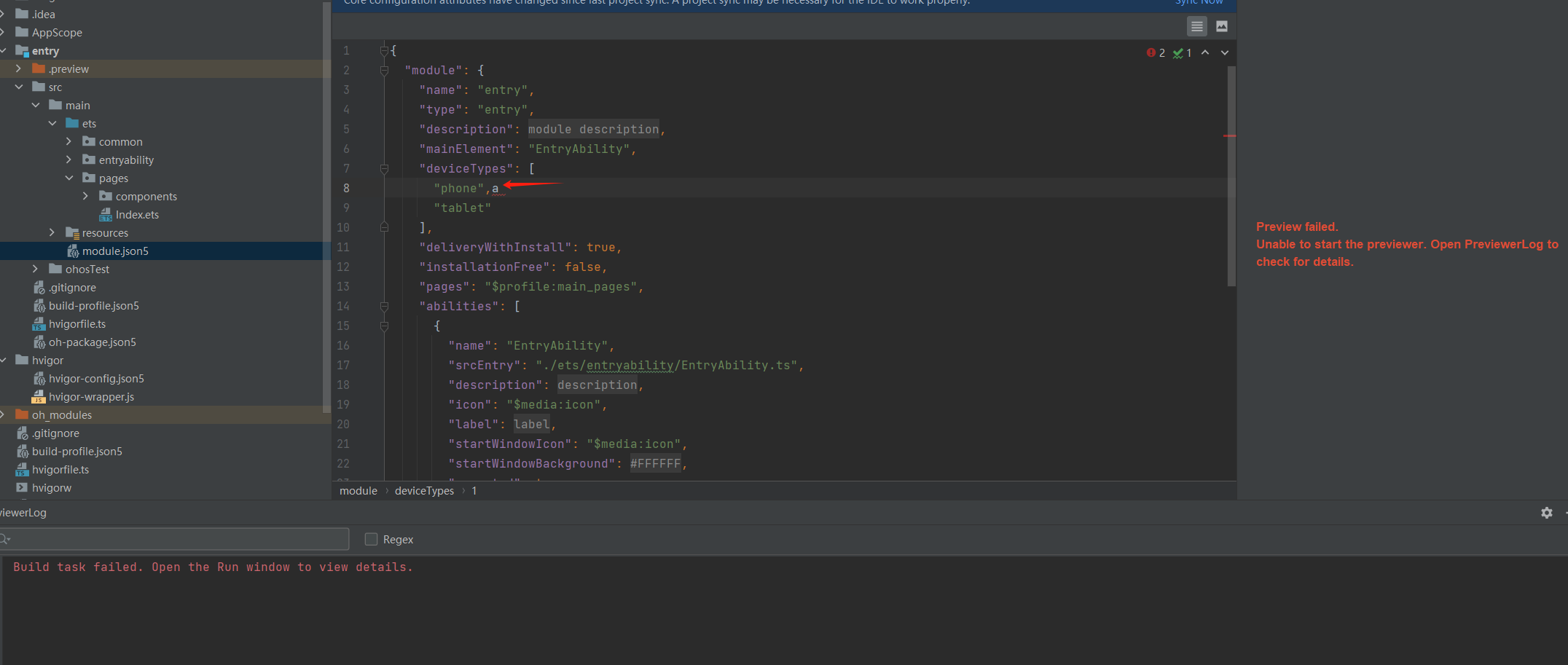Select AppScope folder in tree
1568x665 pixels.
click(x=57, y=33)
